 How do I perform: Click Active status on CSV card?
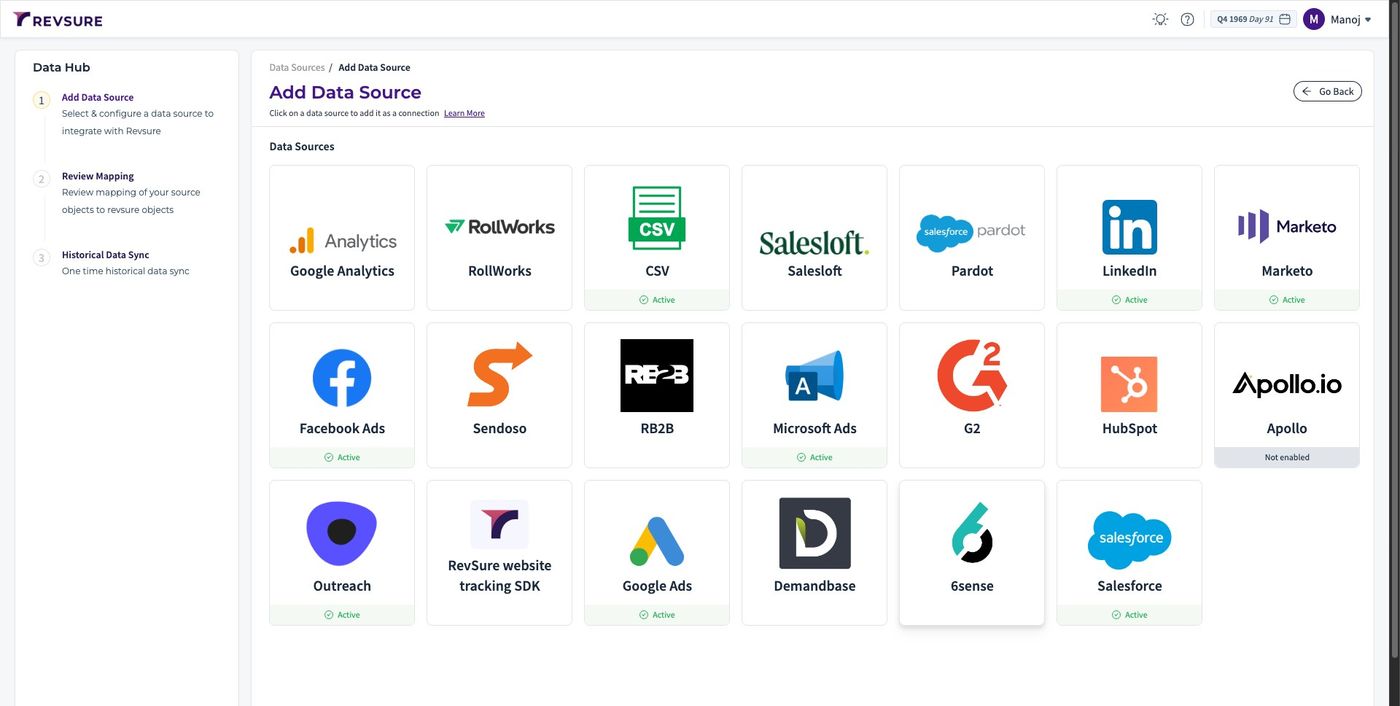point(657,300)
